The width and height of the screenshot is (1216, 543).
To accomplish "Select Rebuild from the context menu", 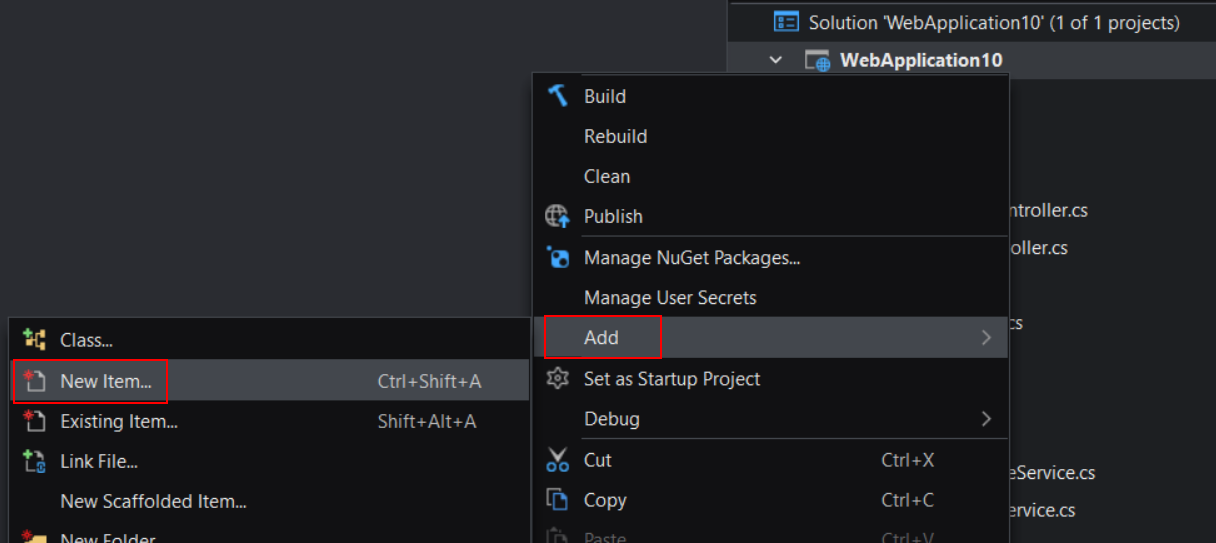I will point(615,136).
